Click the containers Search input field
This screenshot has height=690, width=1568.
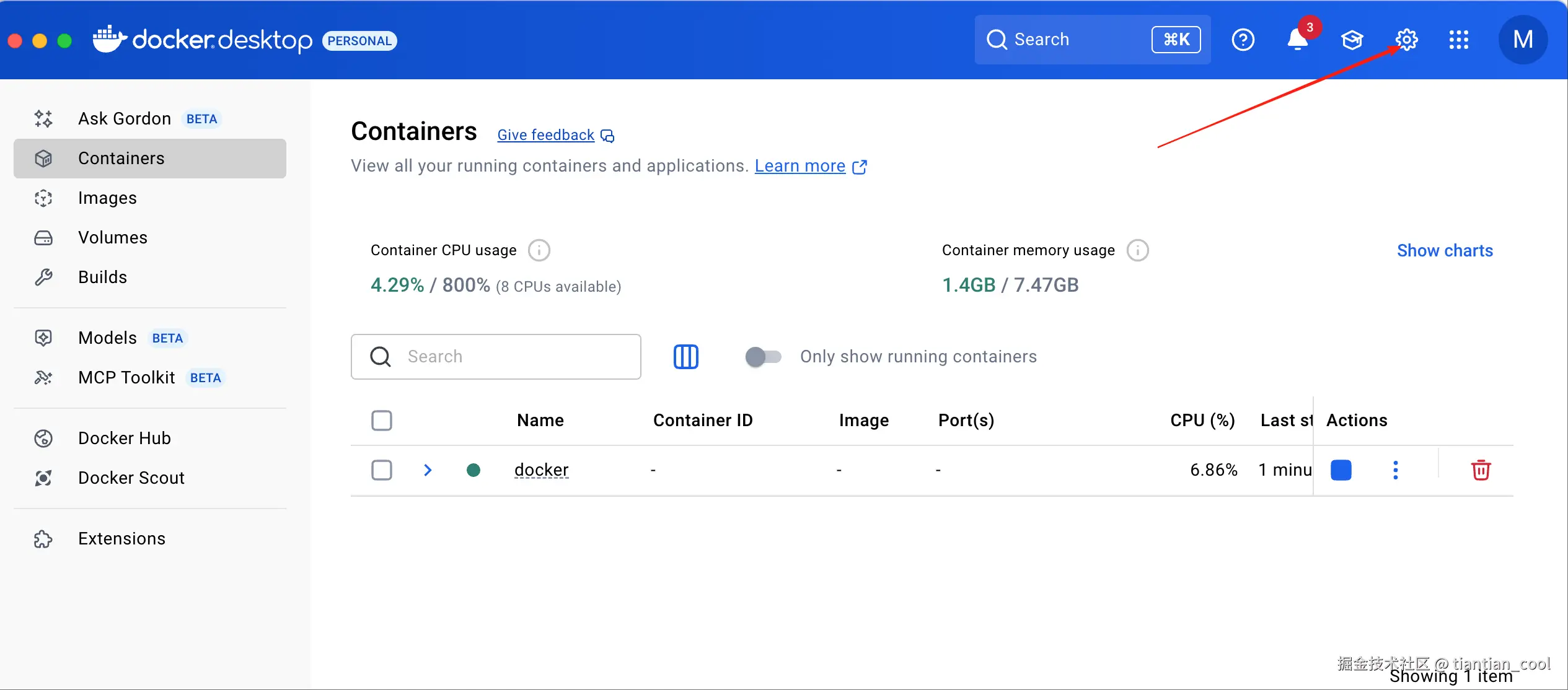point(514,357)
